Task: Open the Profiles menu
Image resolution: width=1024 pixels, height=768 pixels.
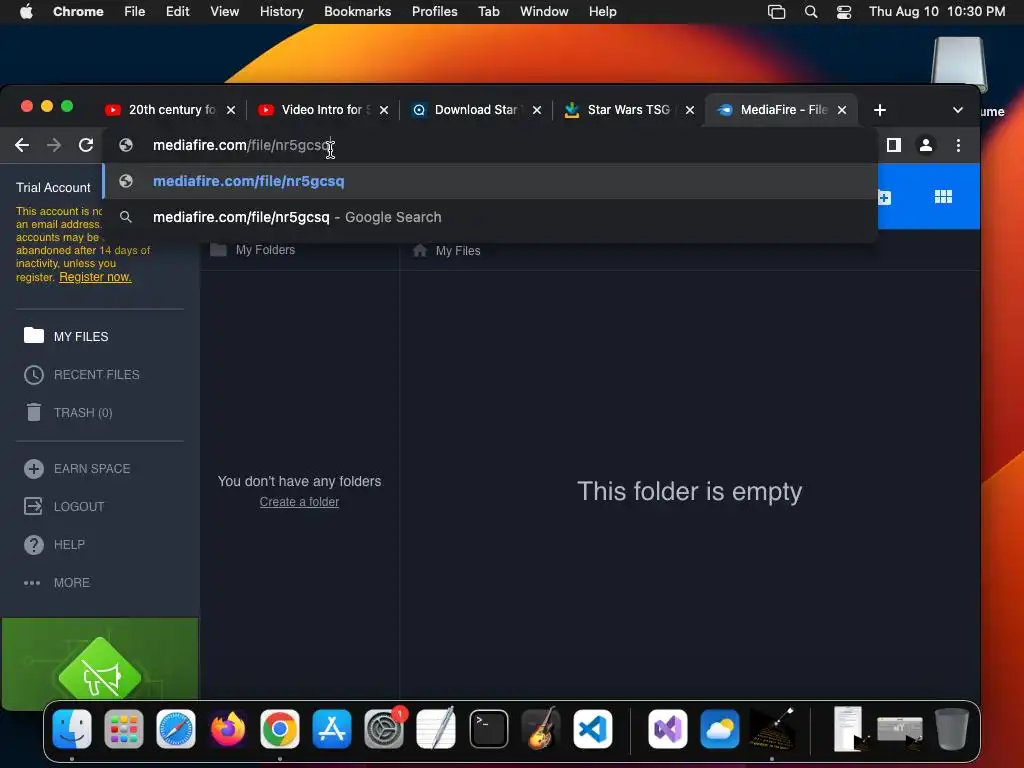Action: coord(434,11)
